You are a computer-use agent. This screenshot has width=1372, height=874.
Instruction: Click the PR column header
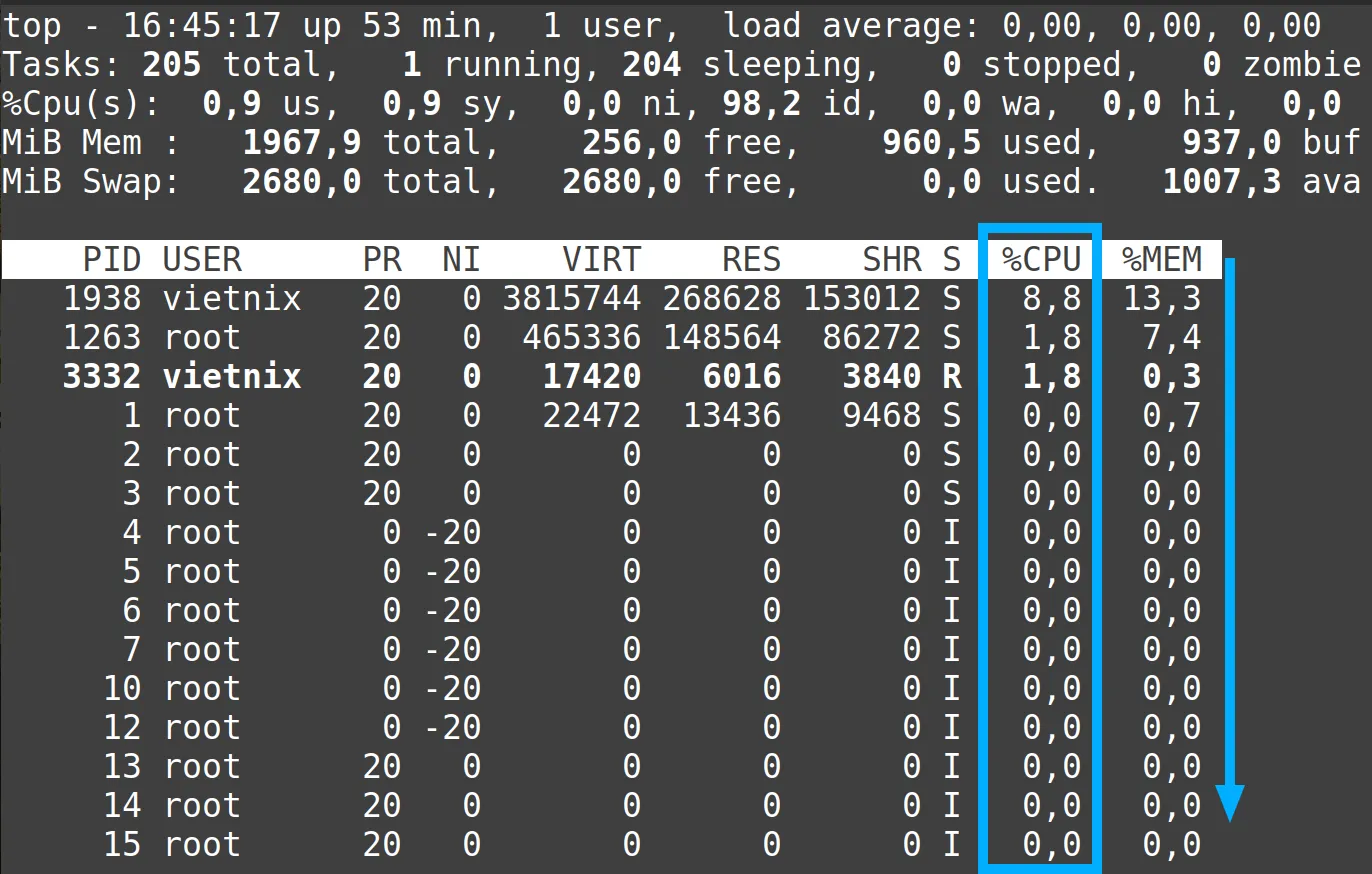click(x=382, y=260)
